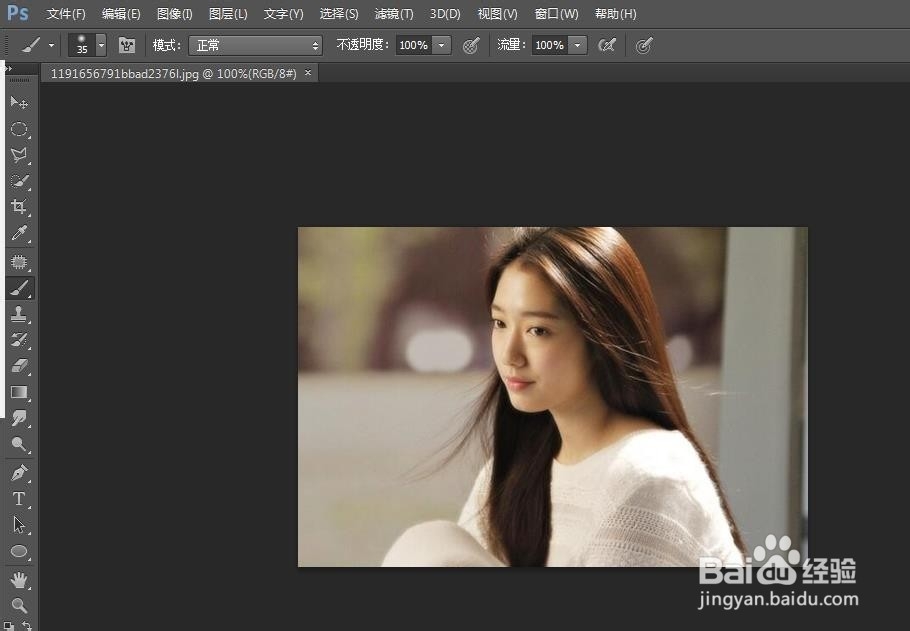This screenshot has height=631, width=910.
Task: Open the opacity slider dropdown arrow
Action: click(x=442, y=45)
